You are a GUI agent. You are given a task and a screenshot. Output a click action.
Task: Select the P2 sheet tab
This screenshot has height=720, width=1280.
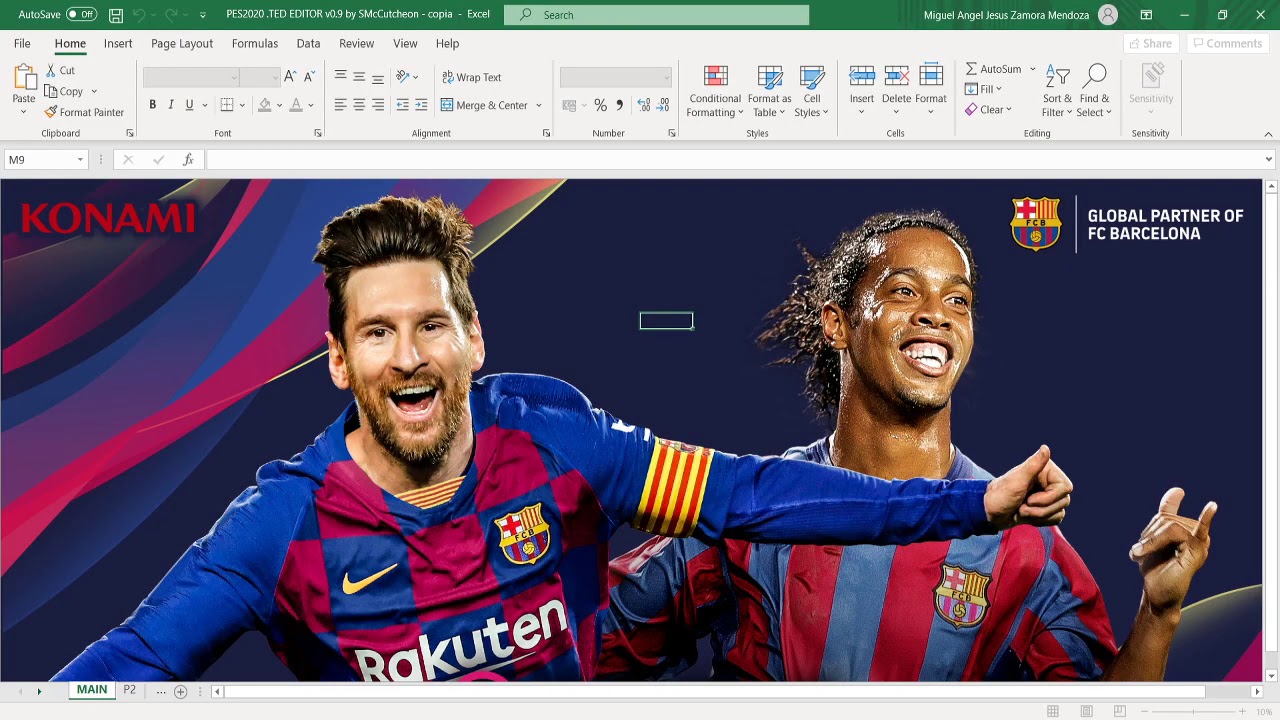point(129,691)
